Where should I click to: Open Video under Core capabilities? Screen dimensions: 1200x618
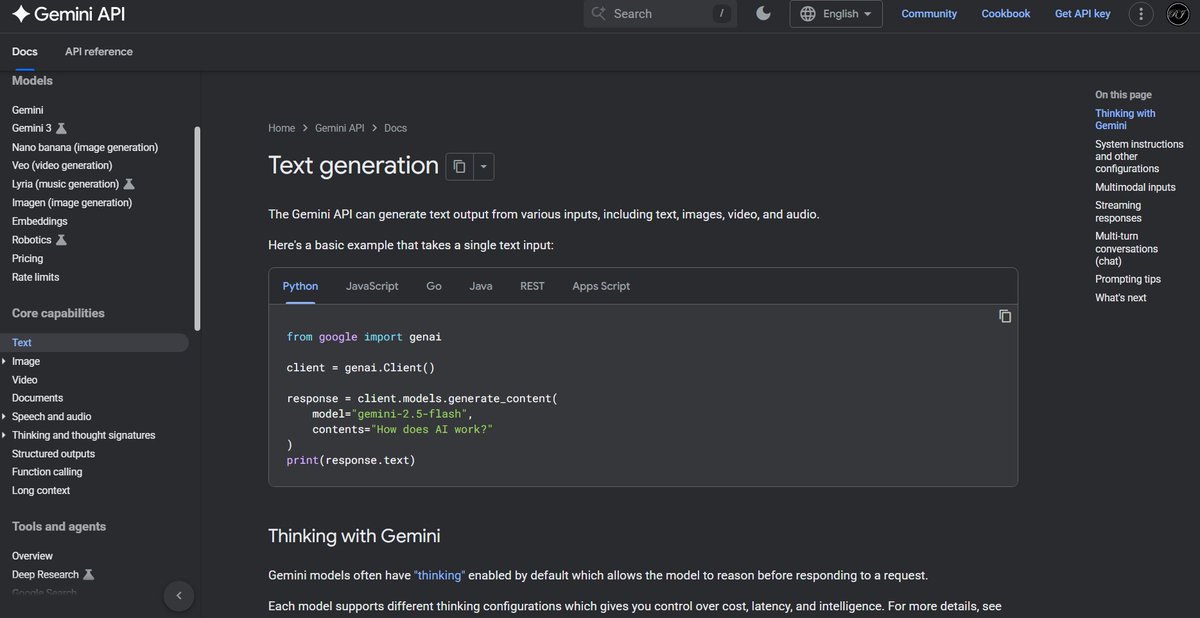click(x=25, y=380)
